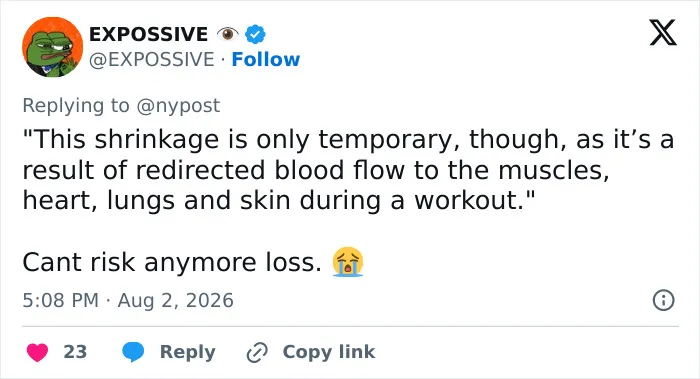Open the info circle icon
This screenshot has height=379, width=700.
coord(663,300)
